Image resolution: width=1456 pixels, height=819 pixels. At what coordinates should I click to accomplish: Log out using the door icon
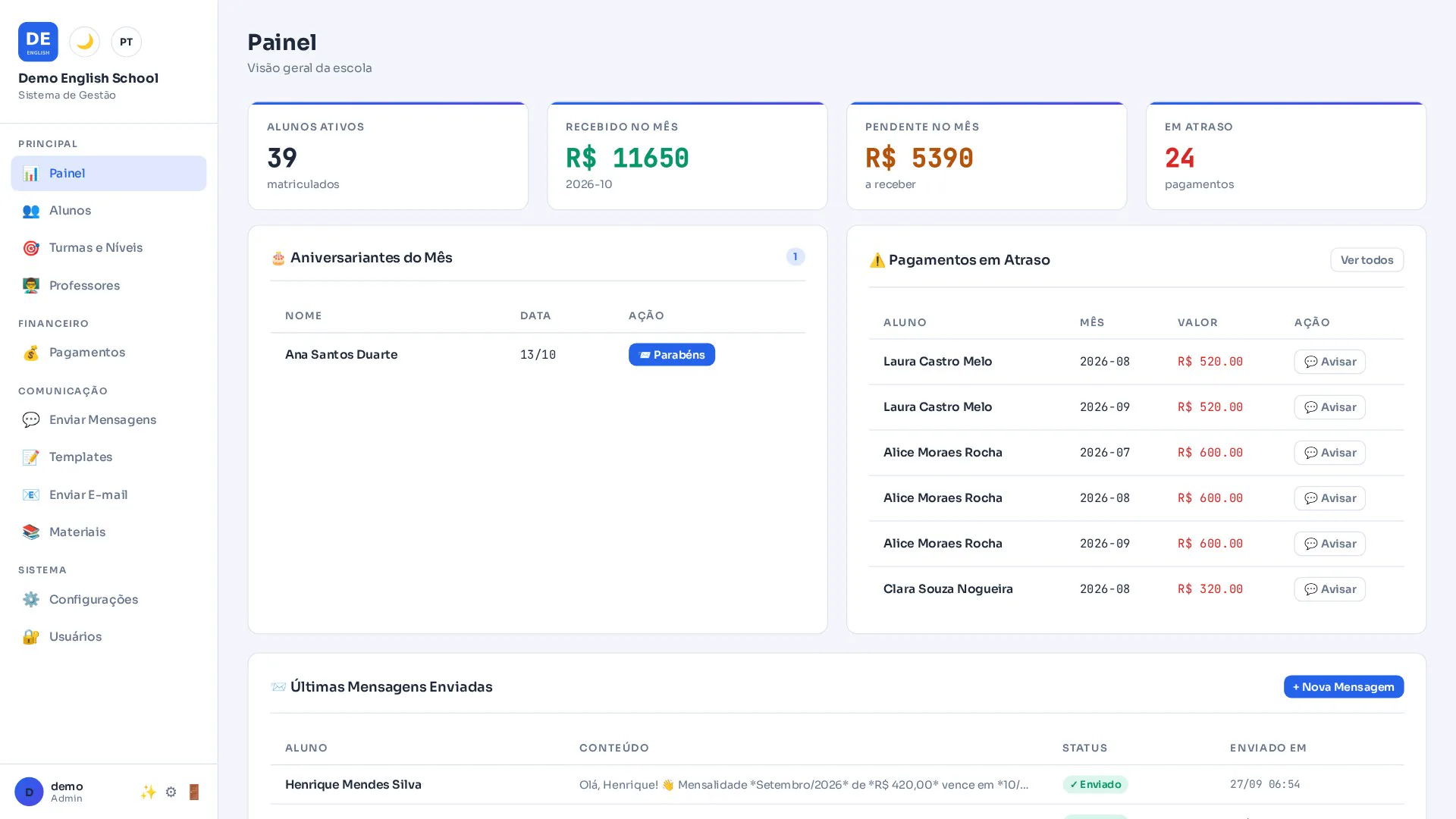point(193,792)
